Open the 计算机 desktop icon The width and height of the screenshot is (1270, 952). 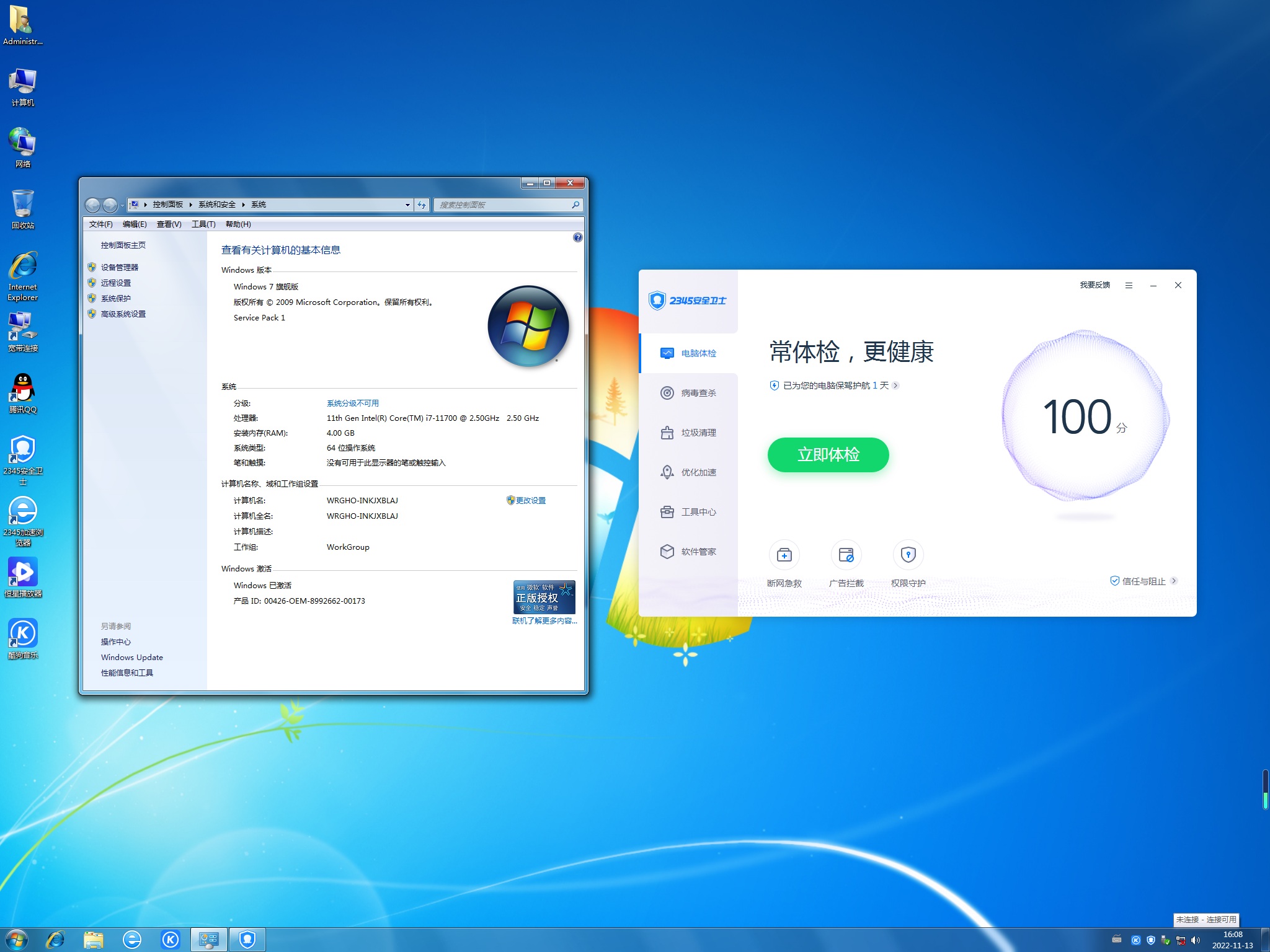pyautogui.click(x=22, y=87)
